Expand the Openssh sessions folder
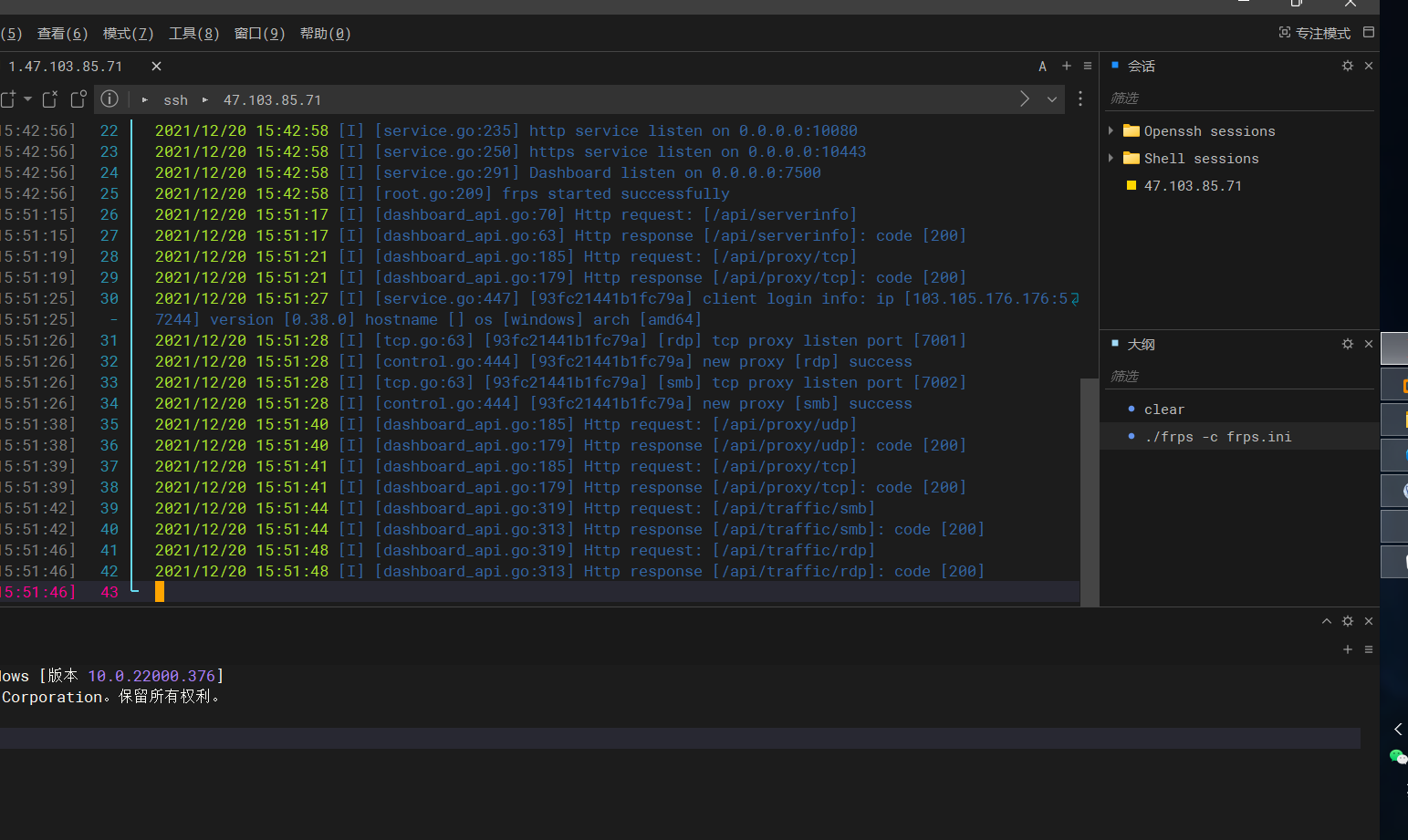 point(1111,130)
